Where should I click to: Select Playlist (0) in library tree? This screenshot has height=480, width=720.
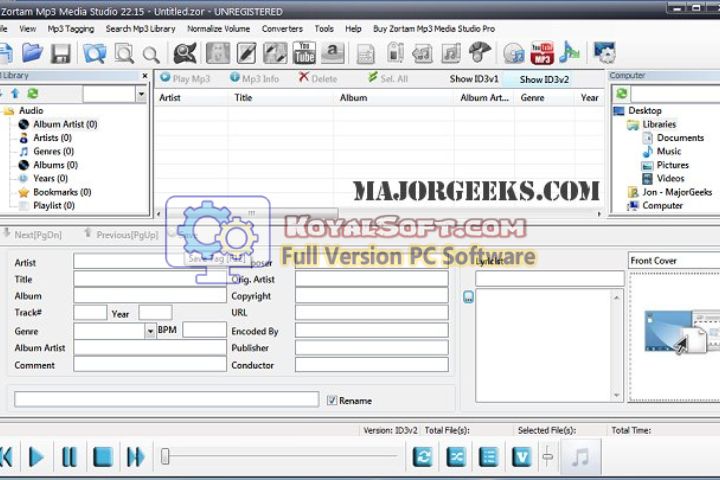[x=54, y=205]
